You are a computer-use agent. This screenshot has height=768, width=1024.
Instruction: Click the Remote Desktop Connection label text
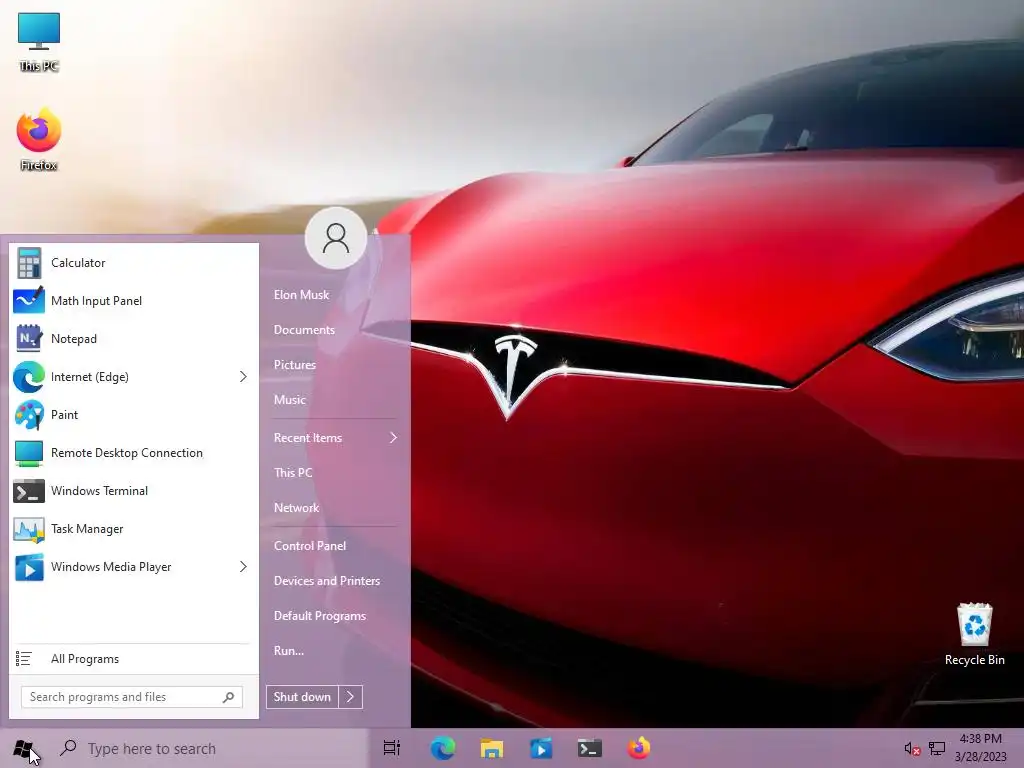click(x=127, y=453)
